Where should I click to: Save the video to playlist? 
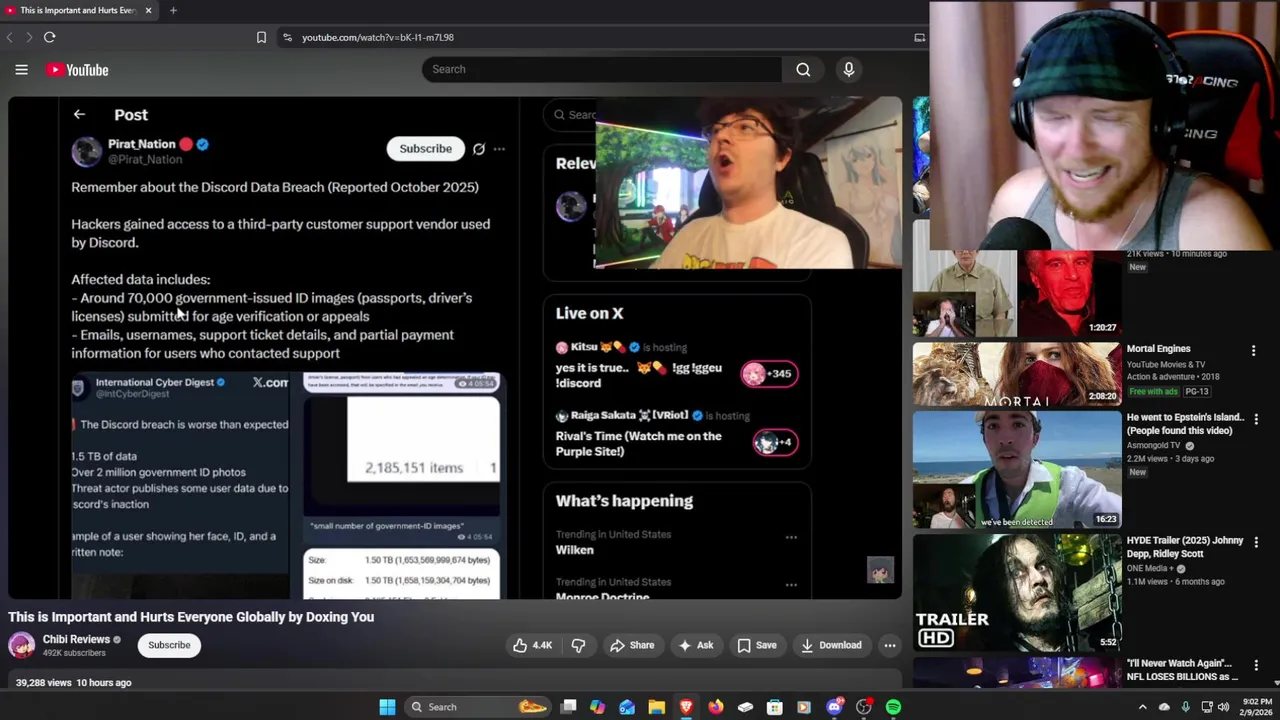[757, 645]
